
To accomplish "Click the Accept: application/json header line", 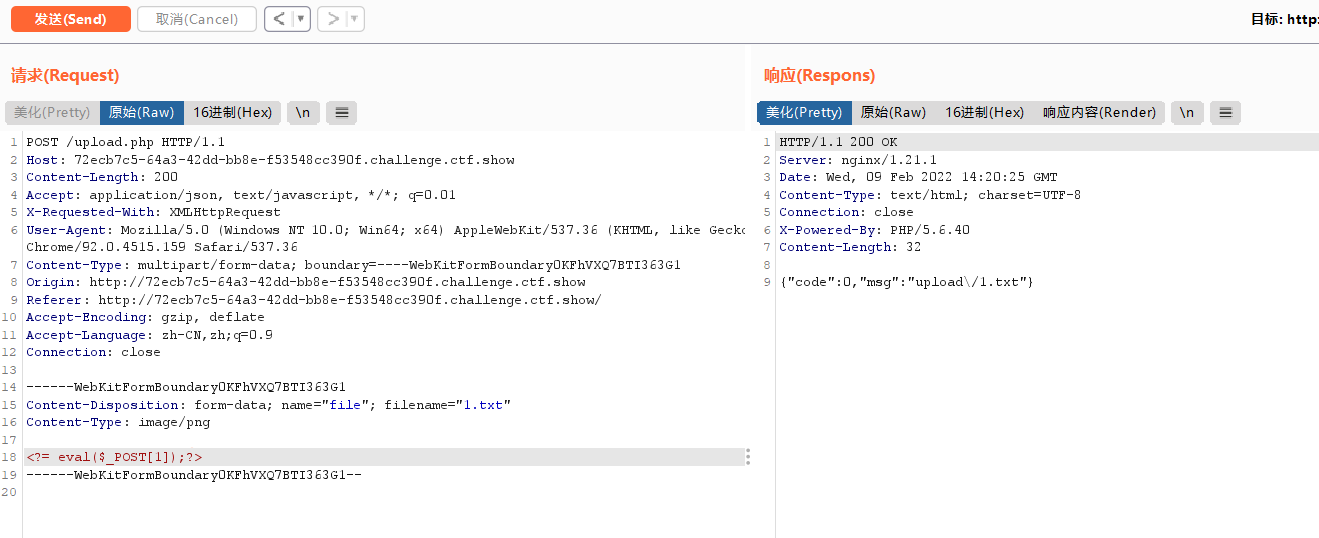I will pyautogui.click(x=241, y=195).
